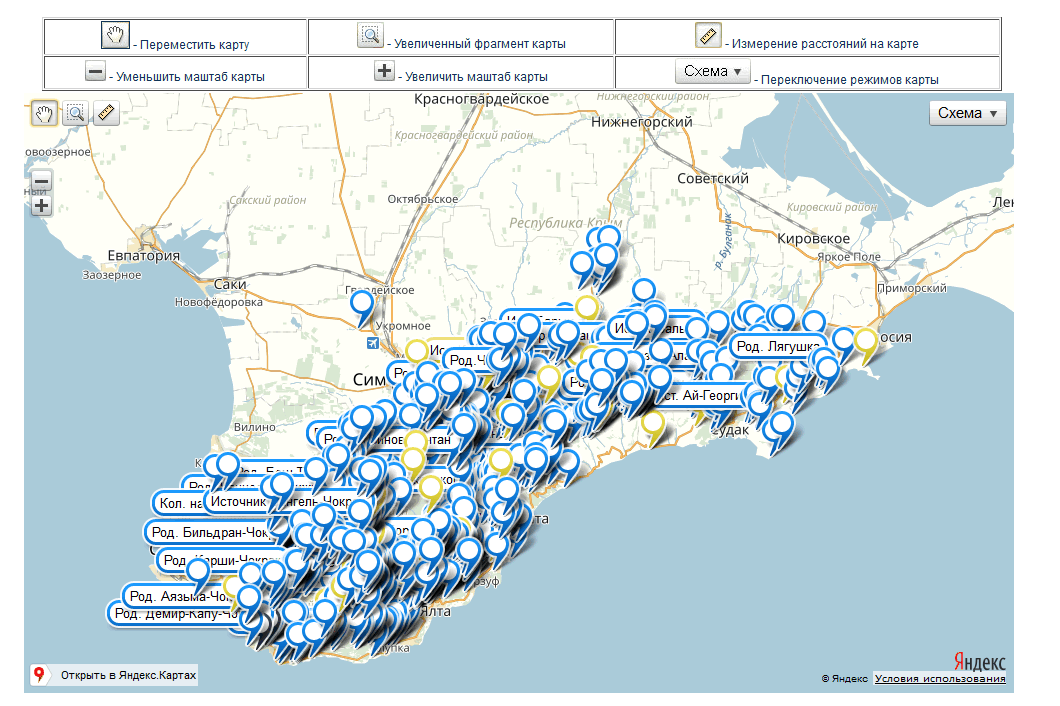Click the Новофёдоровка label
Image resolution: width=1060 pixels, height=706 pixels.
point(218,302)
